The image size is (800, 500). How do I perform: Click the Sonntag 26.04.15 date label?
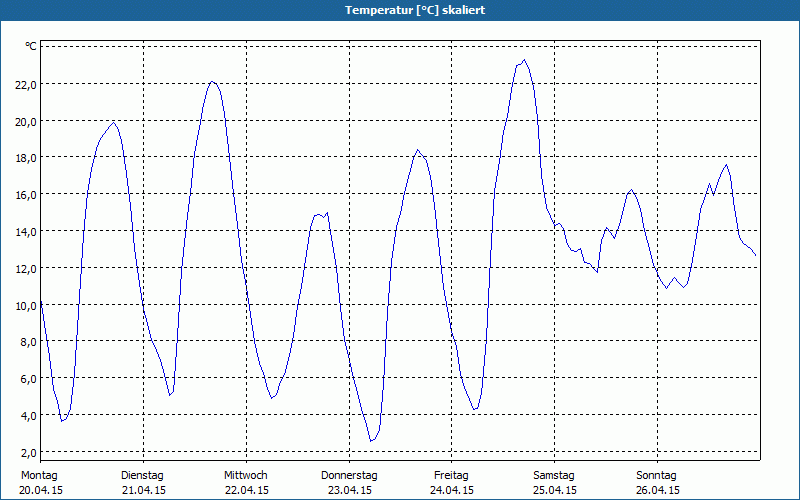[x=657, y=483]
